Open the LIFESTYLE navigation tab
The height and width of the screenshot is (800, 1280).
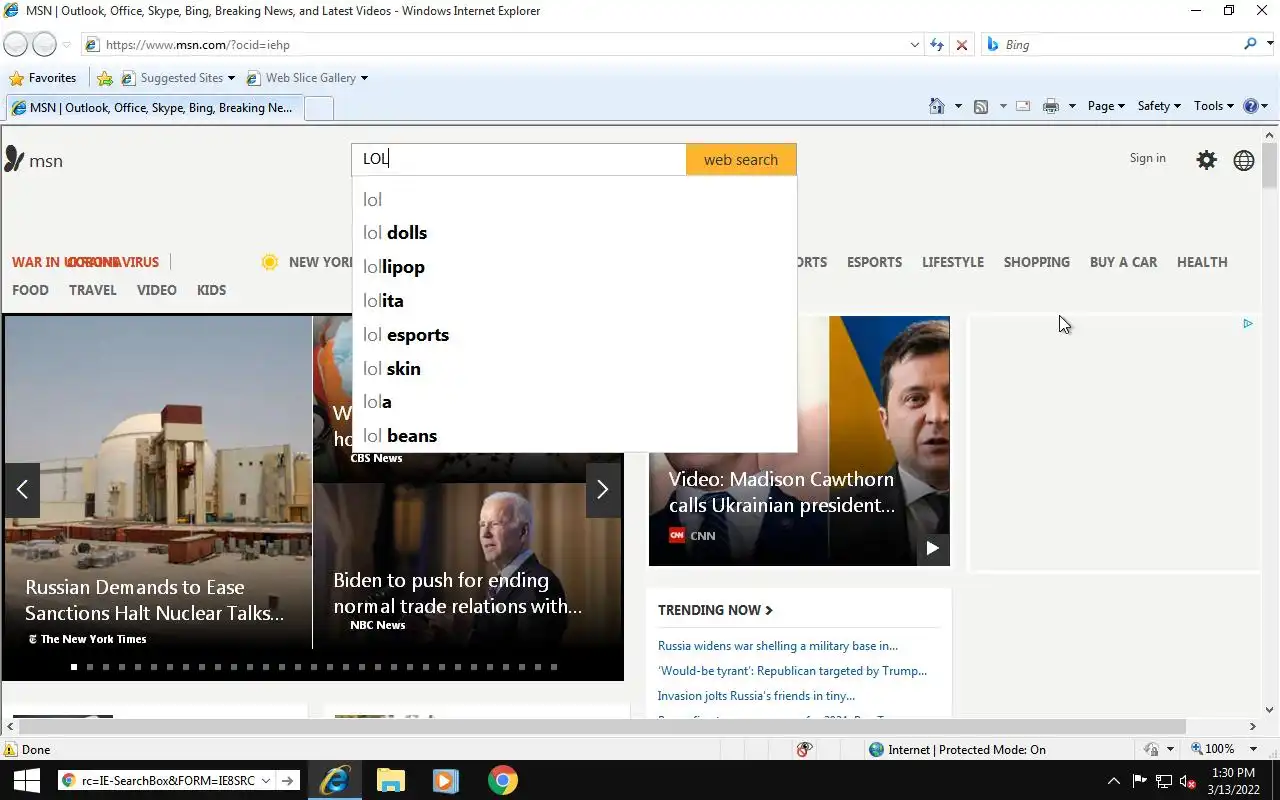click(x=953, y=262)
